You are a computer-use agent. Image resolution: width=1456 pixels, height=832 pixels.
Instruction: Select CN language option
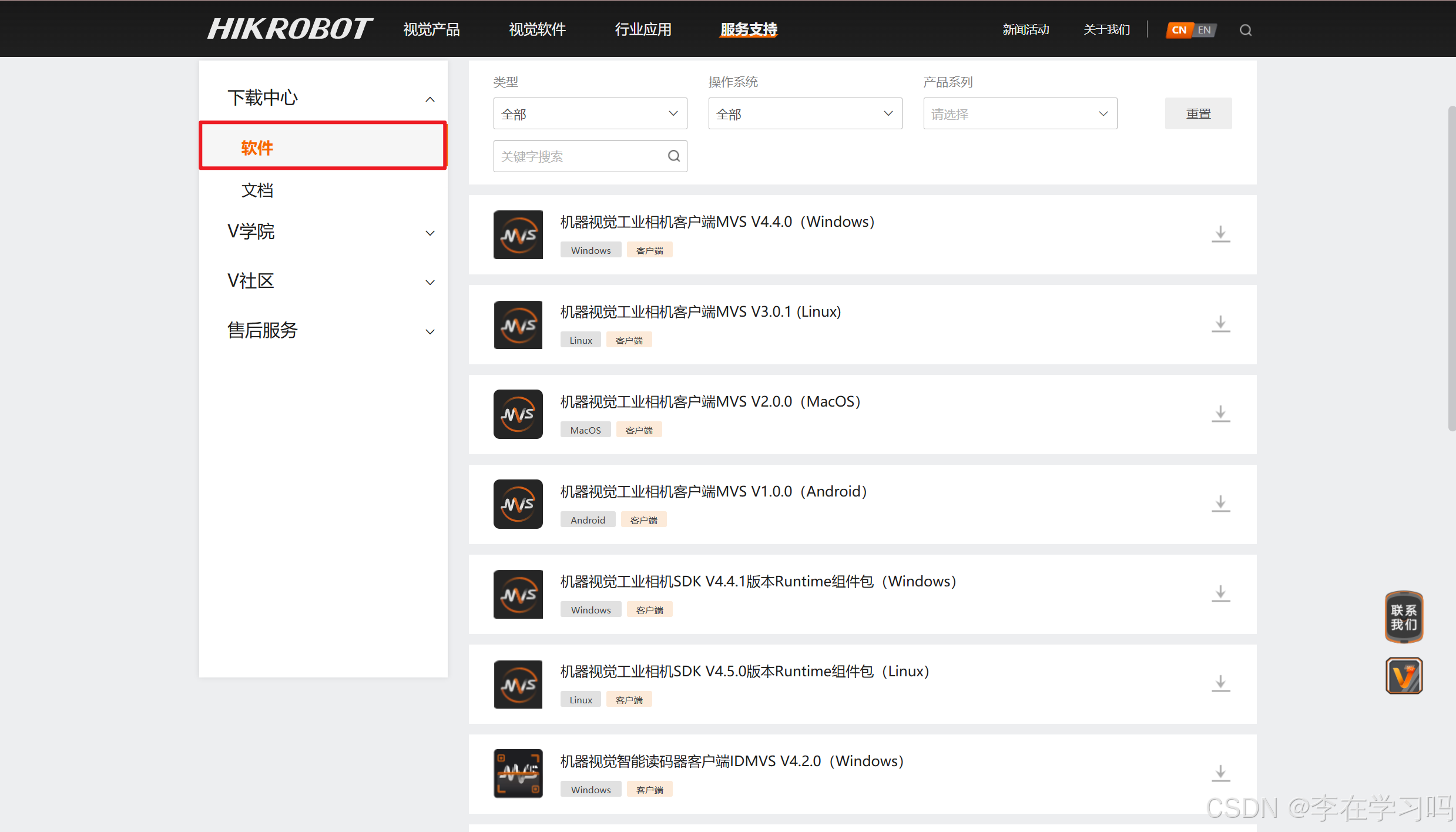click(1179, 30)
